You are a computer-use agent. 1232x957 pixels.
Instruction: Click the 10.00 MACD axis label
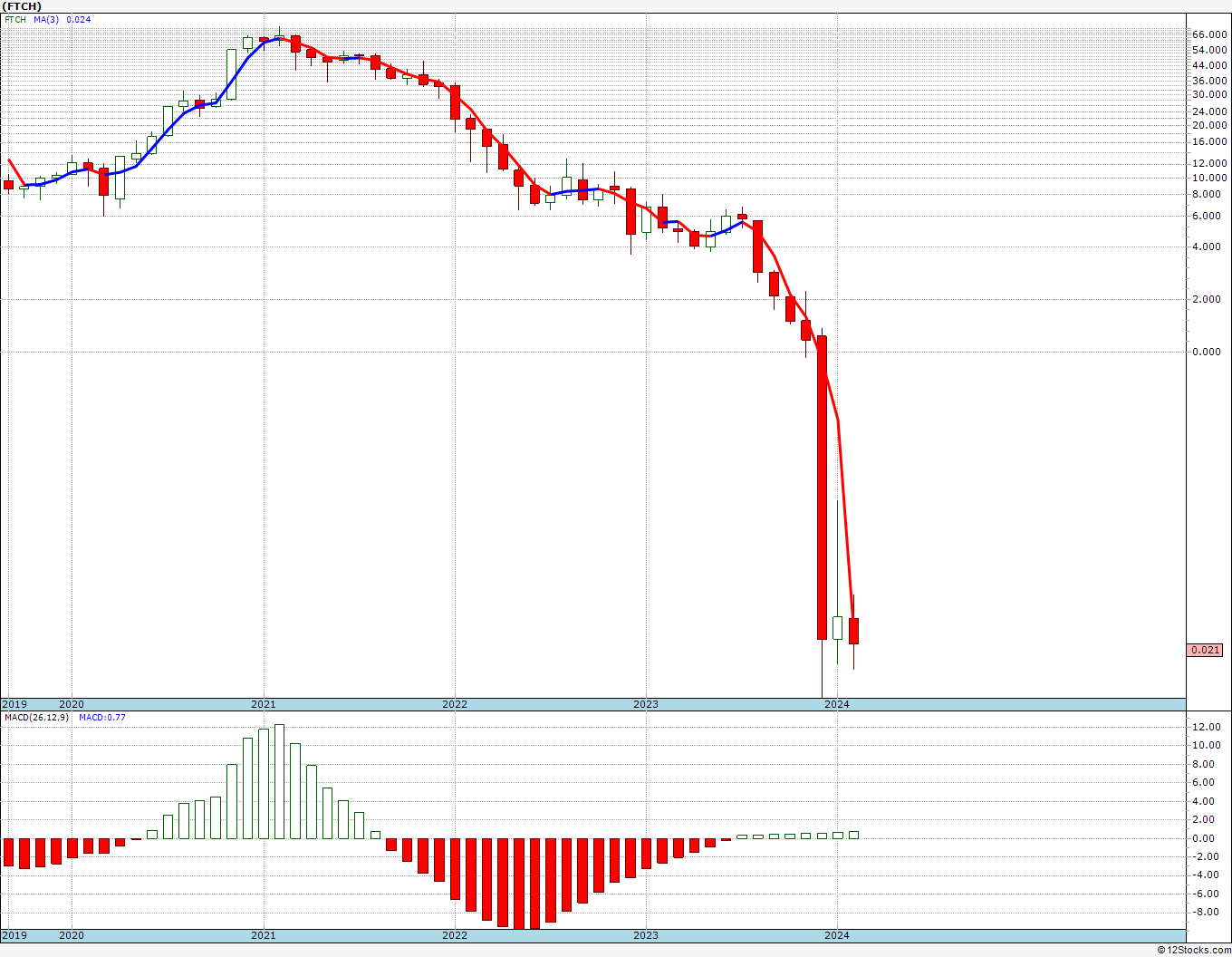1208,745
